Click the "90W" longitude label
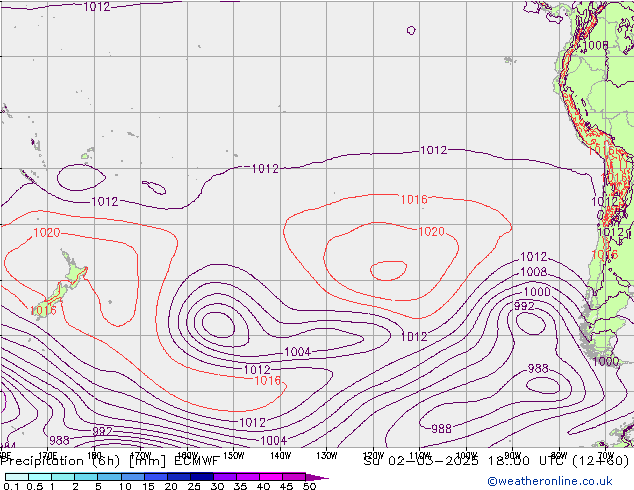The width and height of the screenshot is (634, 490). click(513, 456)
